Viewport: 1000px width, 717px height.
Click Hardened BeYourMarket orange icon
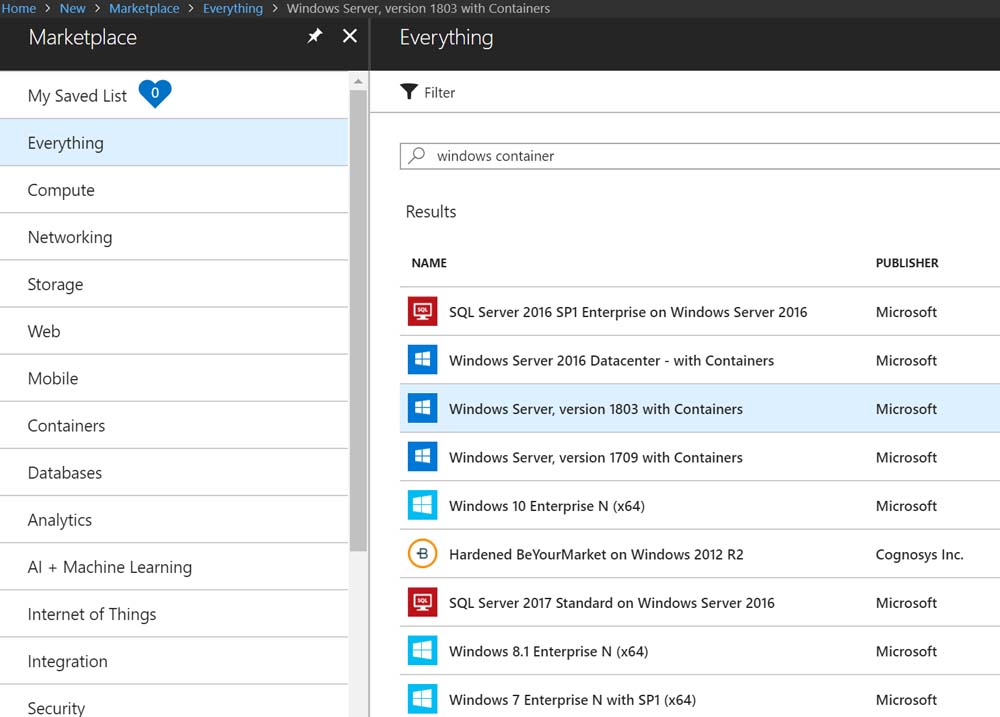tap(423, 554)
